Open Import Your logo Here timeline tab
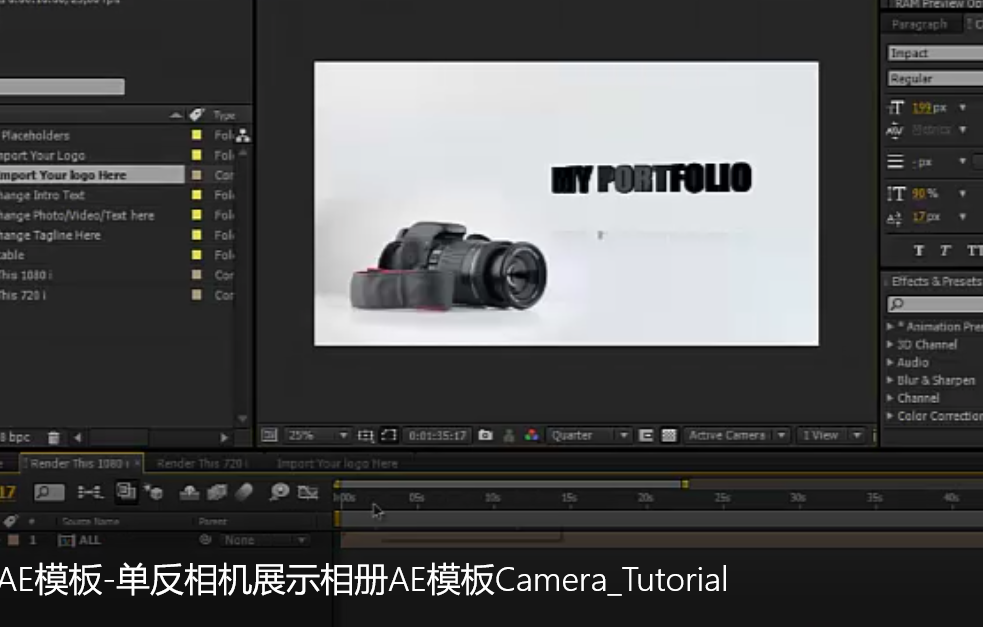The height and width of the screenshot is (627, 983). pyautogui.click(x=337, y=463)
